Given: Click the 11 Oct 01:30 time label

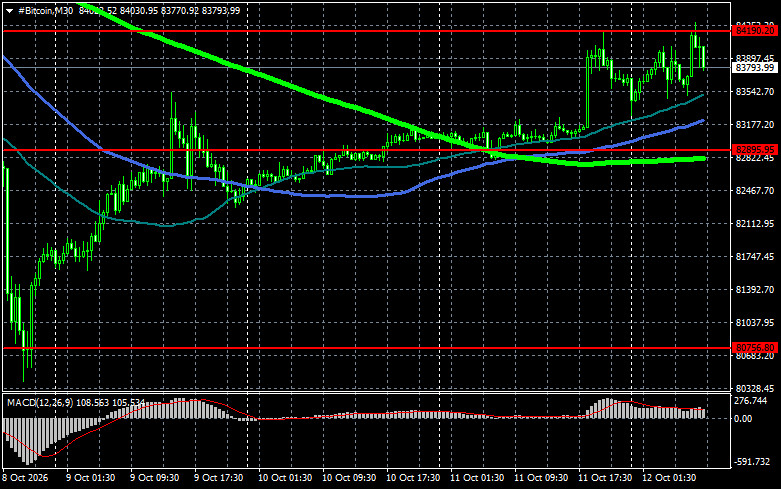Looking at the screenshot, I should [477, 478].
